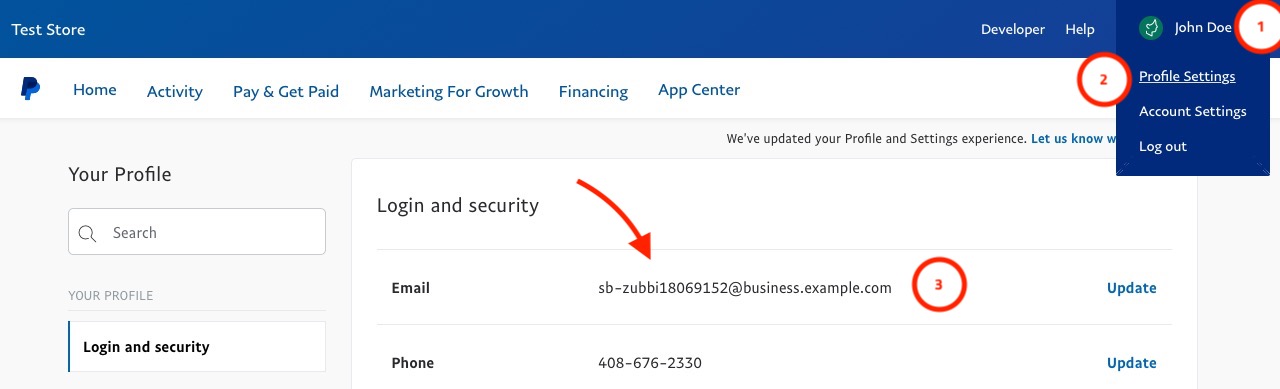Open Marketing For Growth
This screenshot has height=389, width=1280.
click(449, 91)
